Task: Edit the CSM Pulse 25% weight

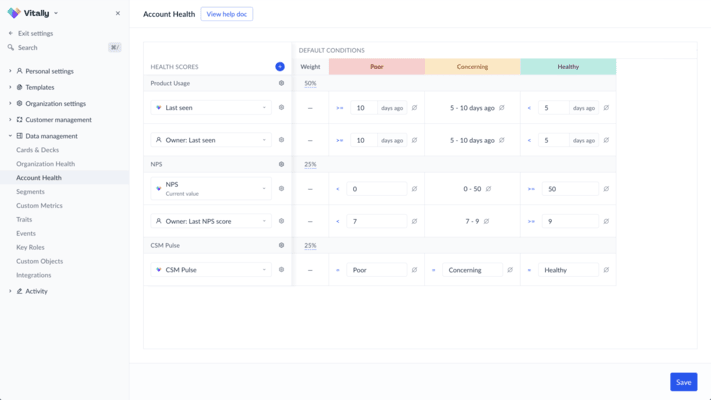Action: 310,245
